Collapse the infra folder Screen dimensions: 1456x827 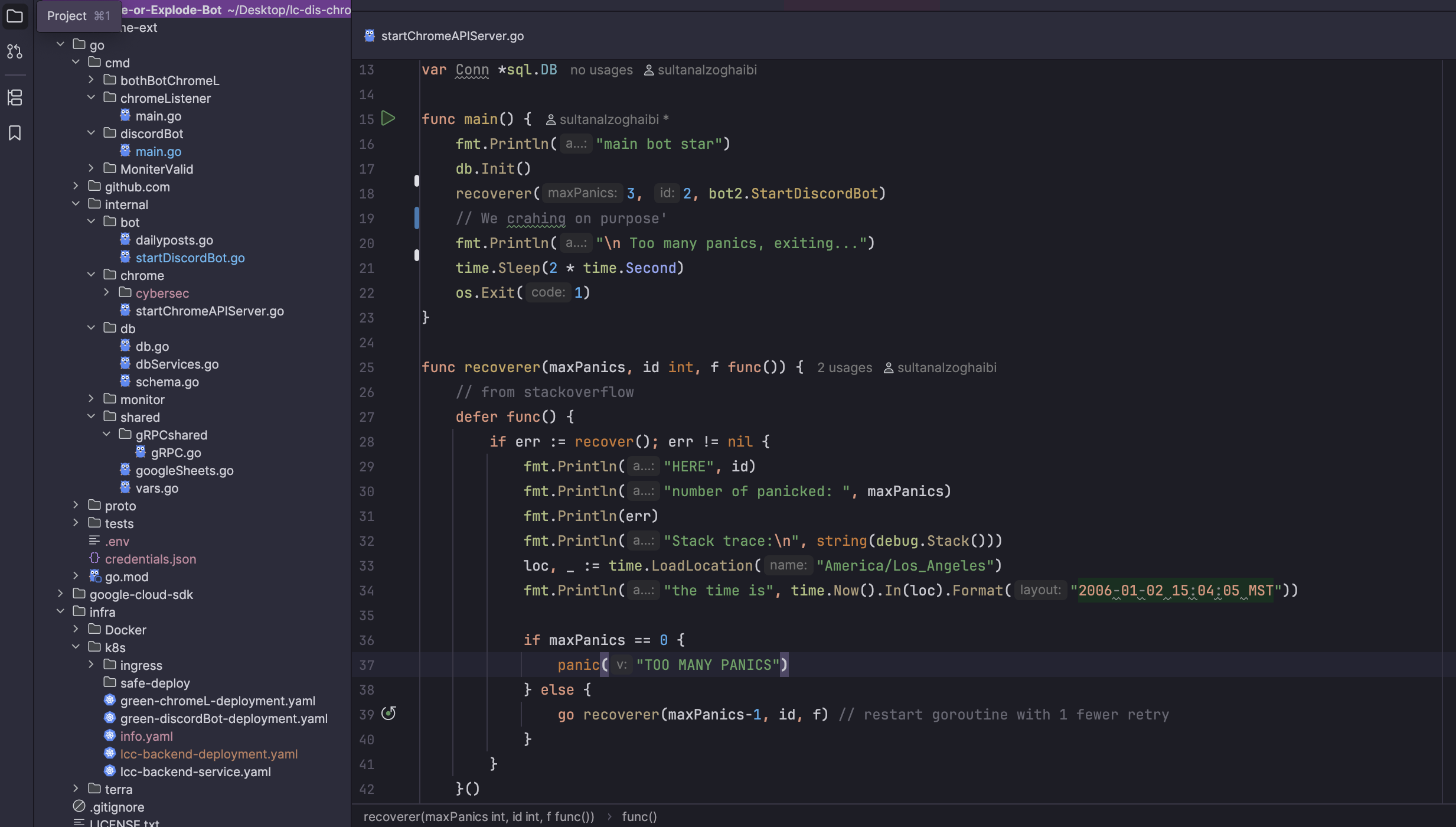pyautogui.click(x=60, y=611)
